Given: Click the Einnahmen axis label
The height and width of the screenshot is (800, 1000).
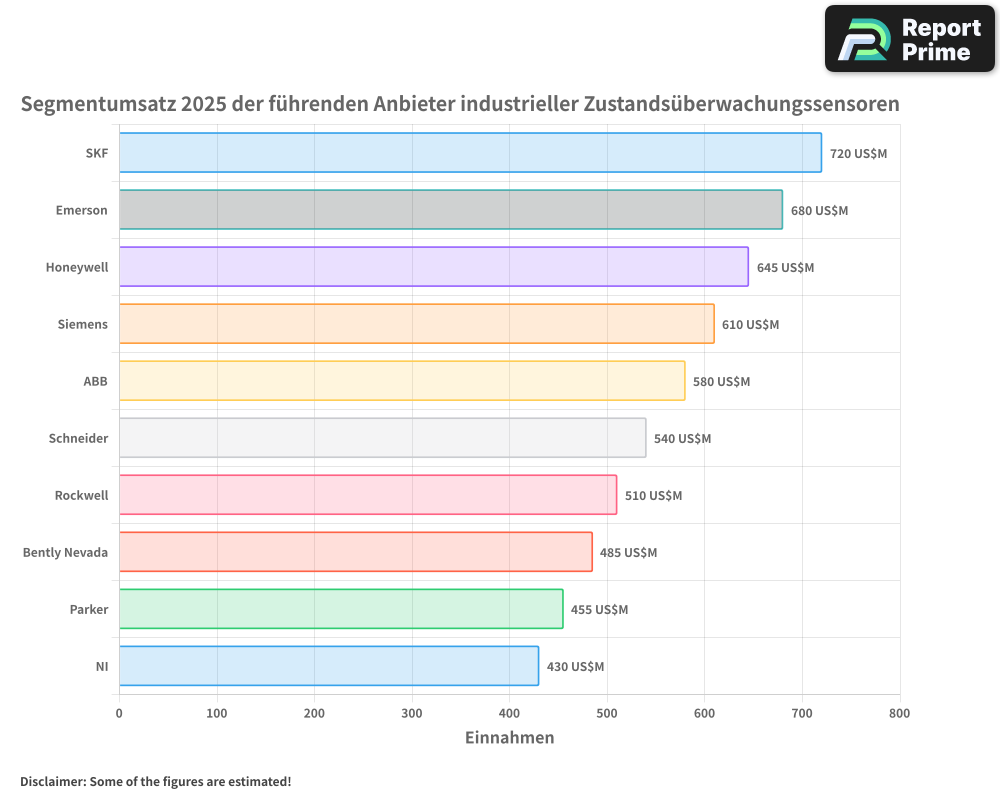Looking at the screenshot, I should pyautogui.click(x=510, y=737).
